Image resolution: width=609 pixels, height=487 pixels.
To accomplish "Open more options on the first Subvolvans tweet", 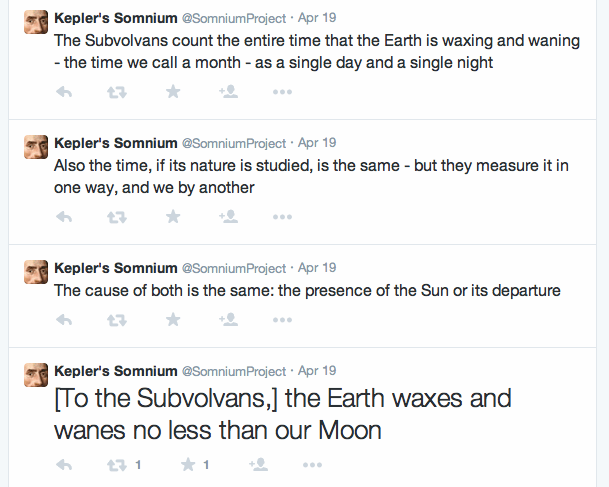I will (282, 92).
